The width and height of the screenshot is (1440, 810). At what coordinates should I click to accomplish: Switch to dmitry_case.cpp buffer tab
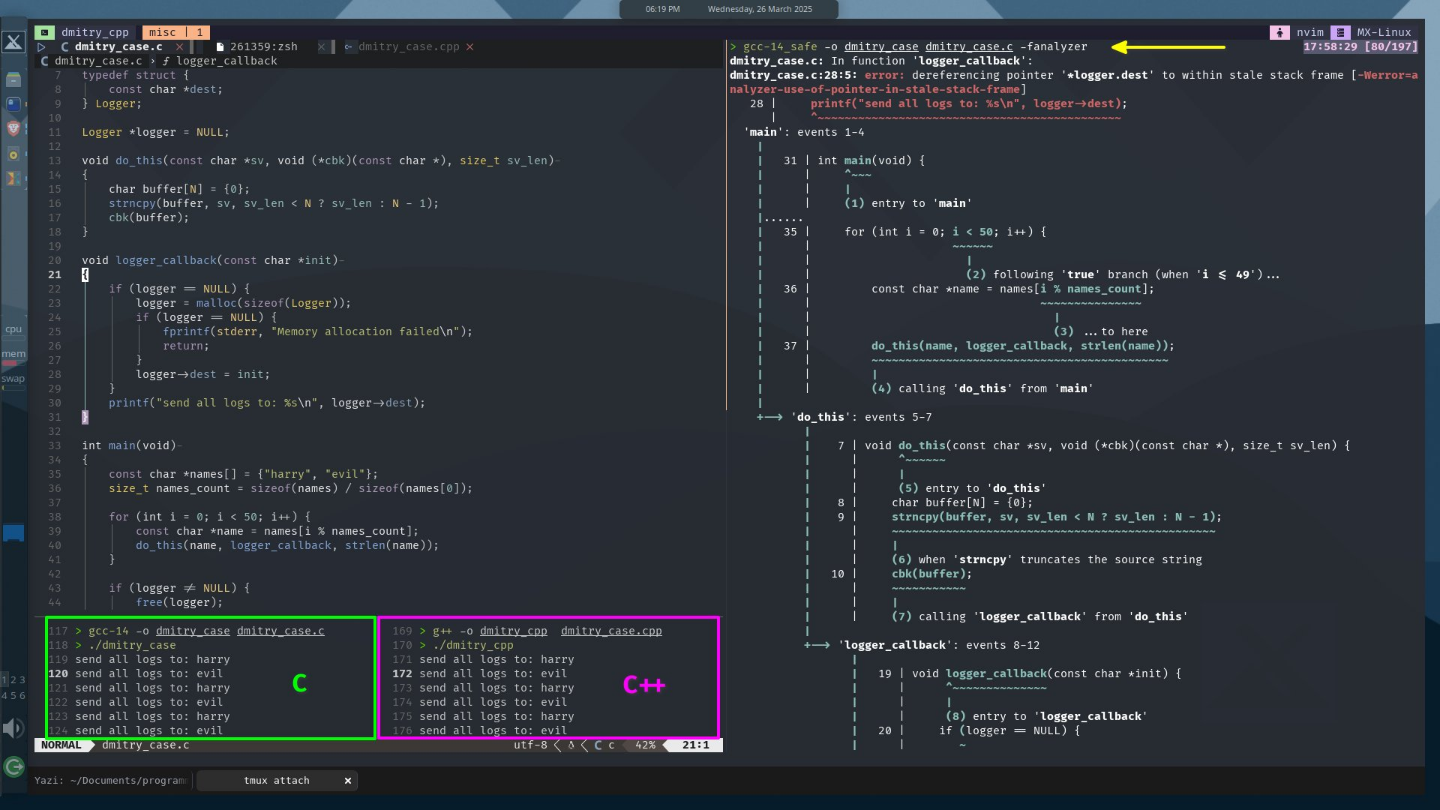(x=408, y=46)
